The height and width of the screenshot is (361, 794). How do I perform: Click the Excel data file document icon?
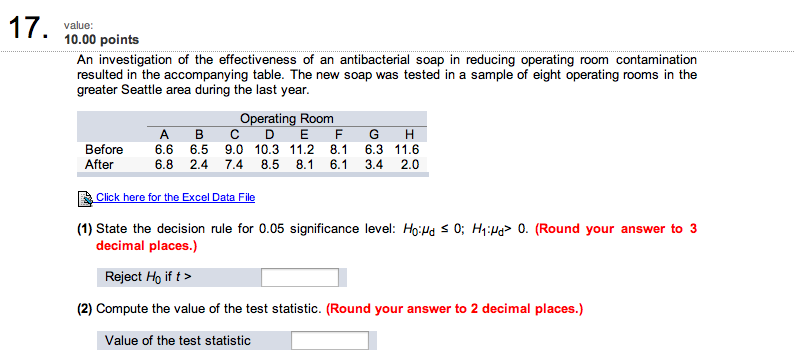(85, 199)
